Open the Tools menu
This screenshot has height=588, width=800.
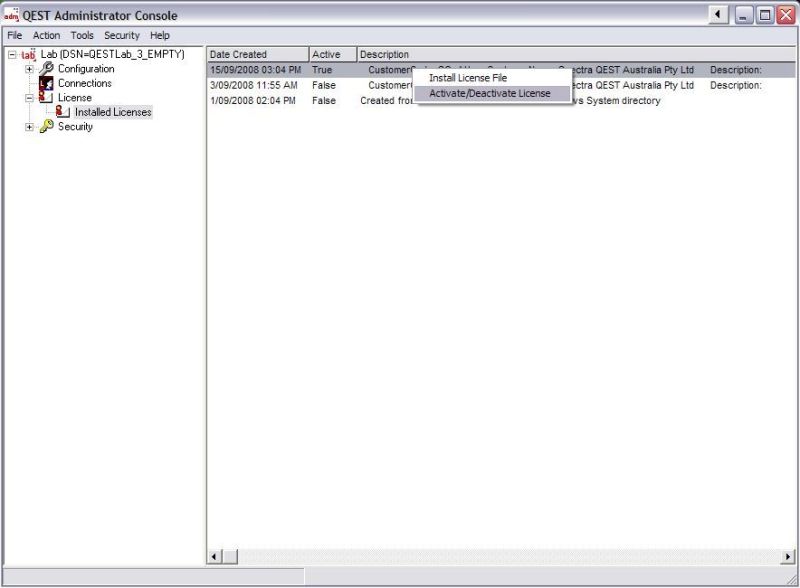click(x=81, y=35)
